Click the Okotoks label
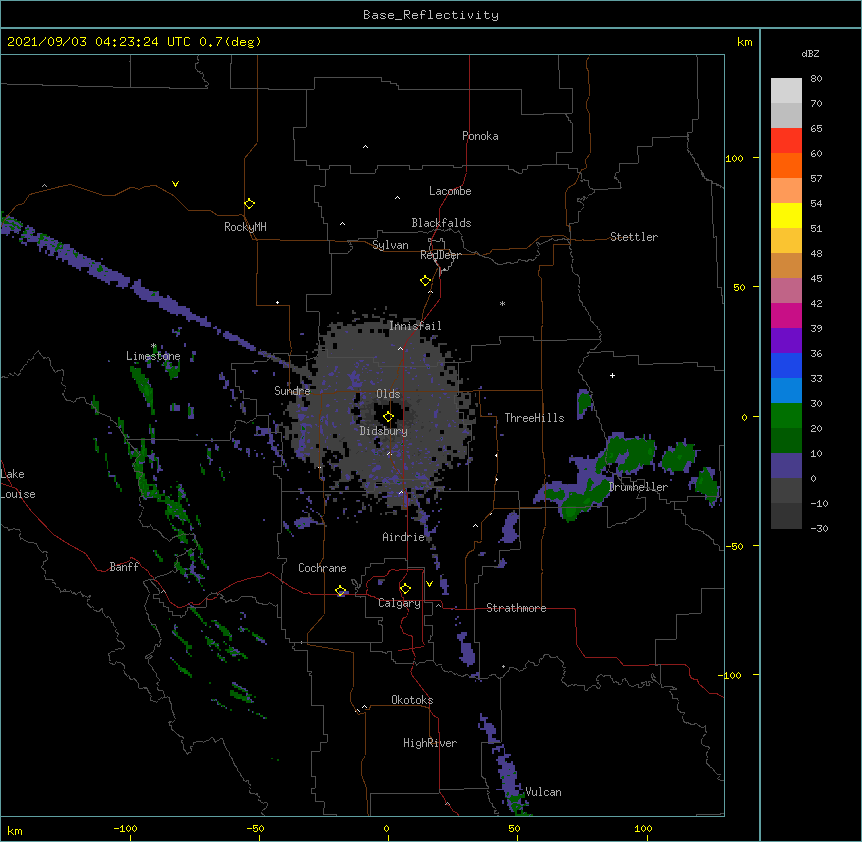Viewport: 862px width, 842px height. point(412,700)
